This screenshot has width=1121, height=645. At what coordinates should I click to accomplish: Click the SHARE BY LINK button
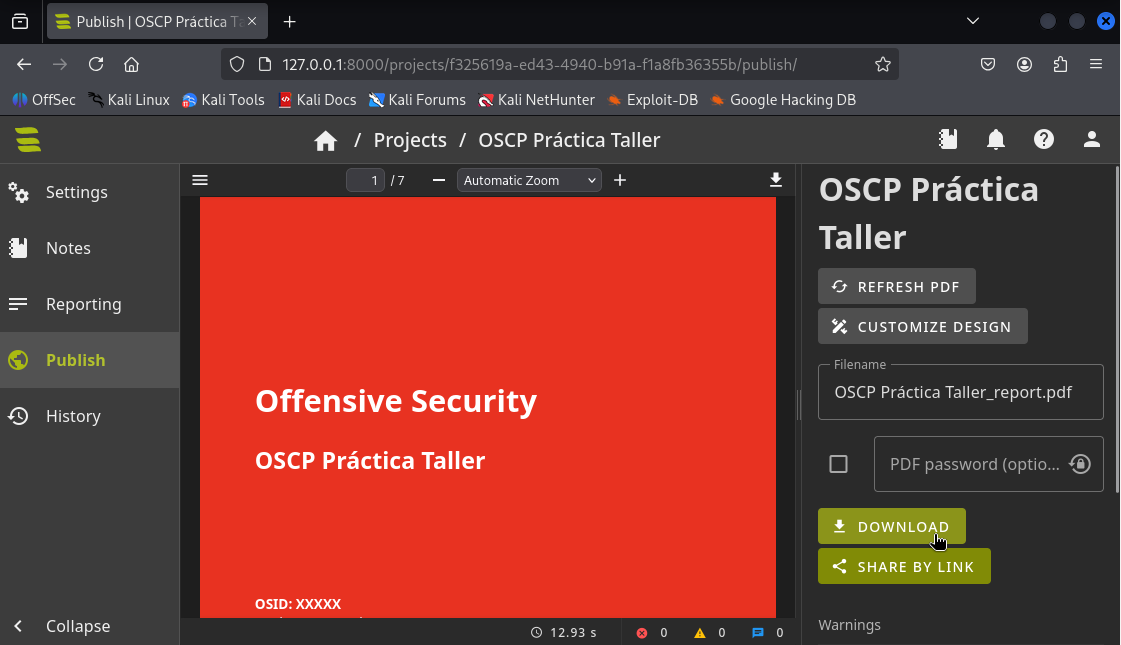[904, 567]
